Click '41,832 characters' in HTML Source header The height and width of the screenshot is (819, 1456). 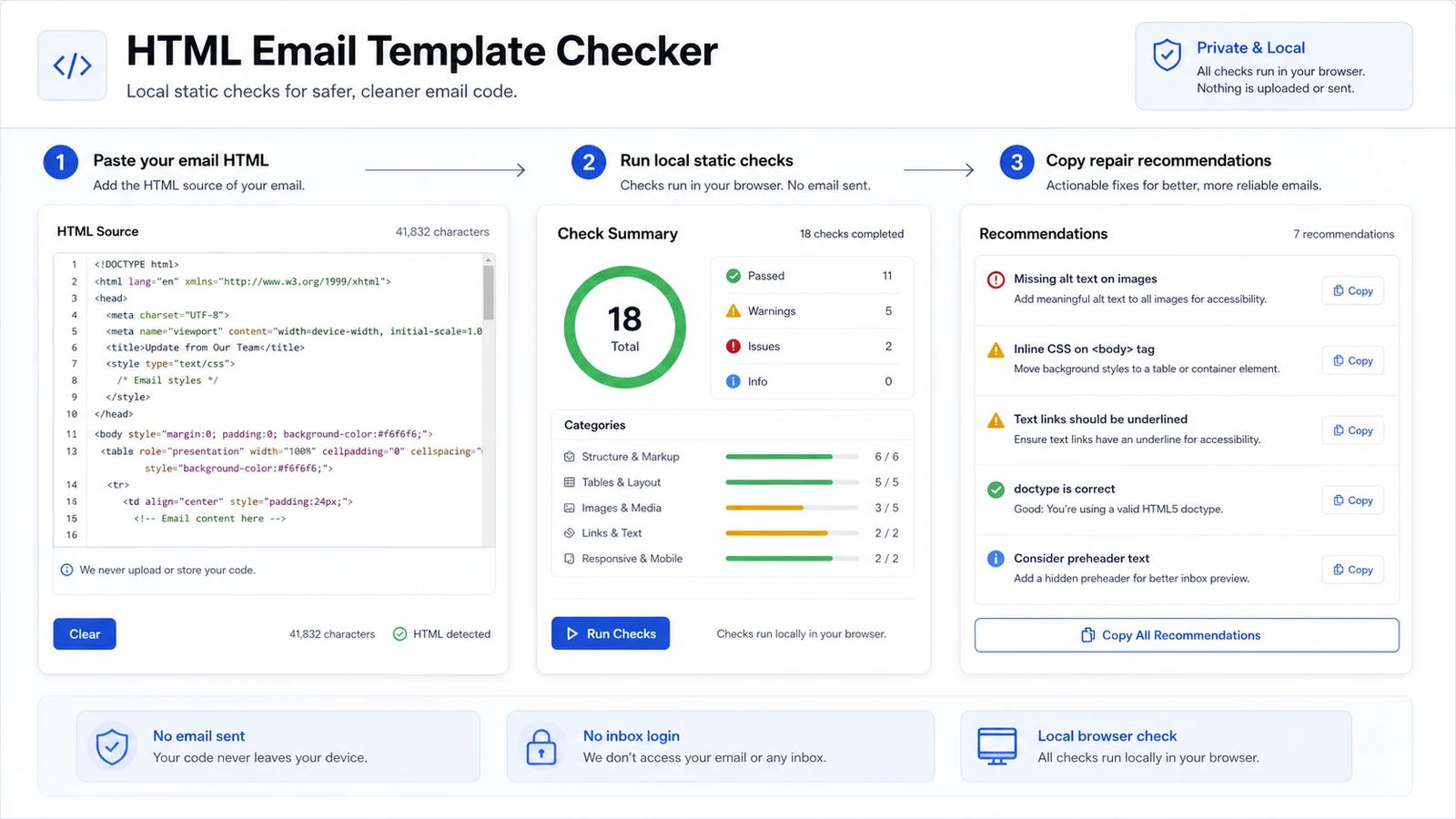tap(442, 232)
